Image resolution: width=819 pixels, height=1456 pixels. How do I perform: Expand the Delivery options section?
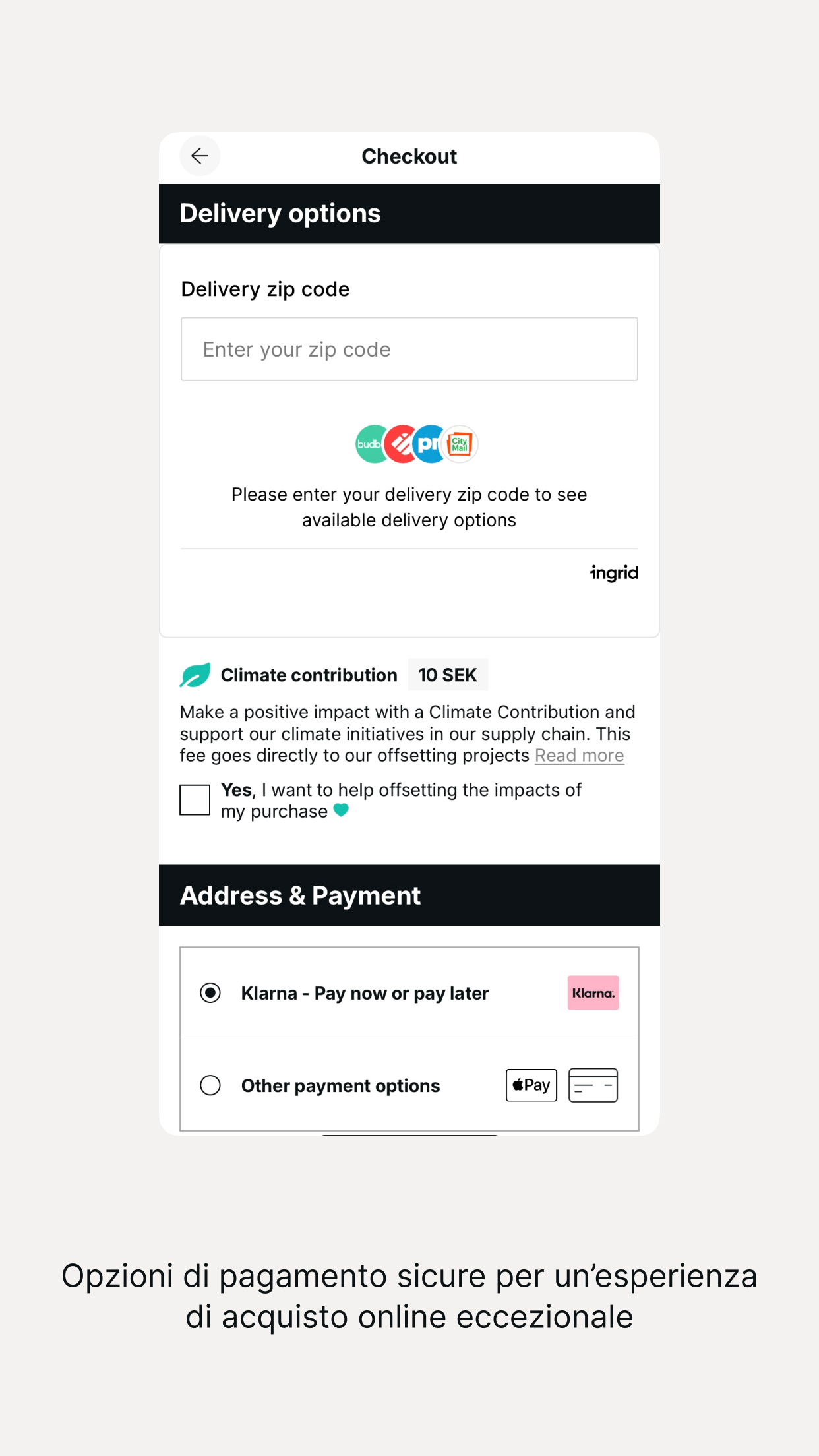coord(409,212)
